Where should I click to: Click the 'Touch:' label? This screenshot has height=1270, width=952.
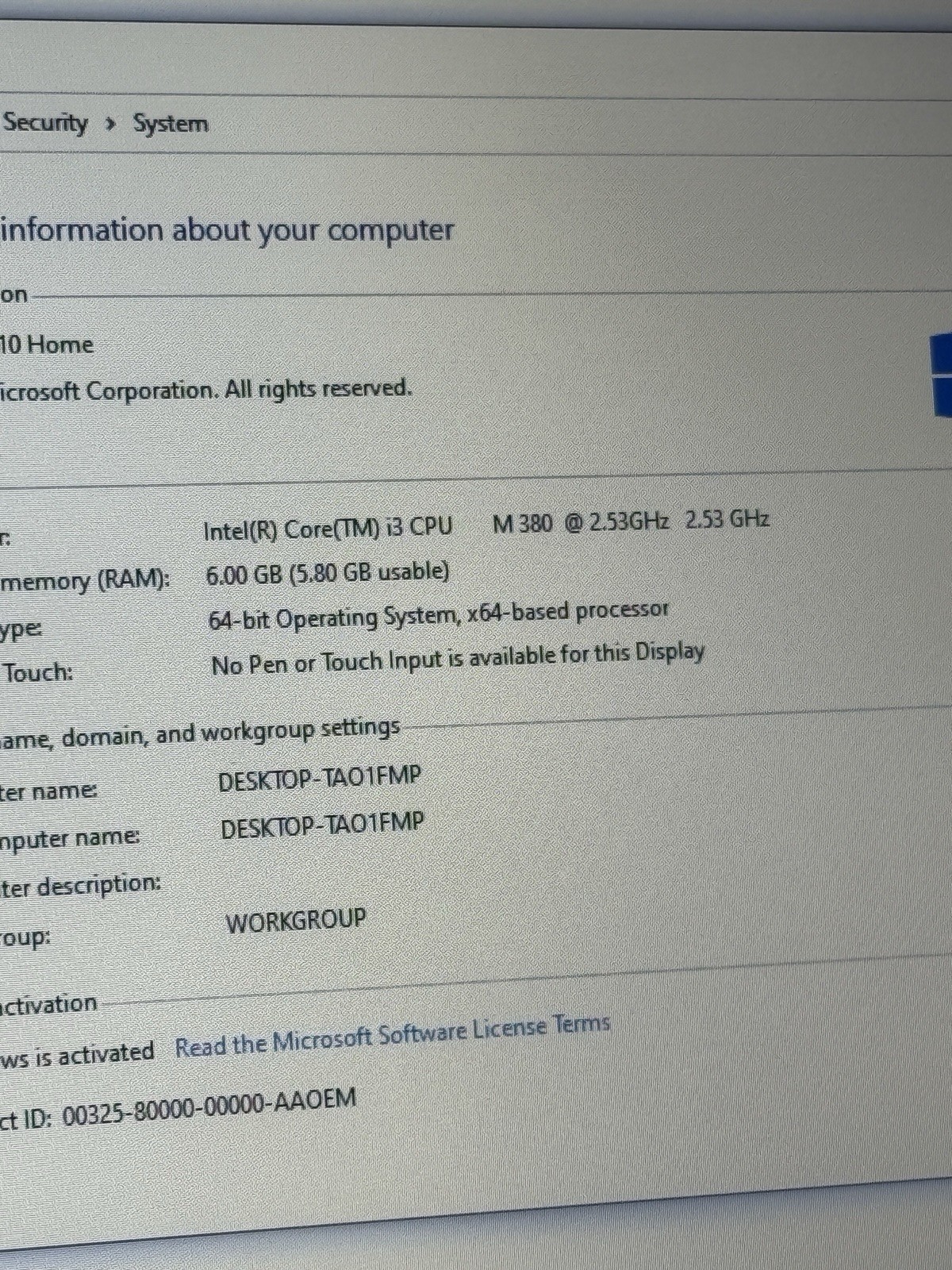pos(37,673)
